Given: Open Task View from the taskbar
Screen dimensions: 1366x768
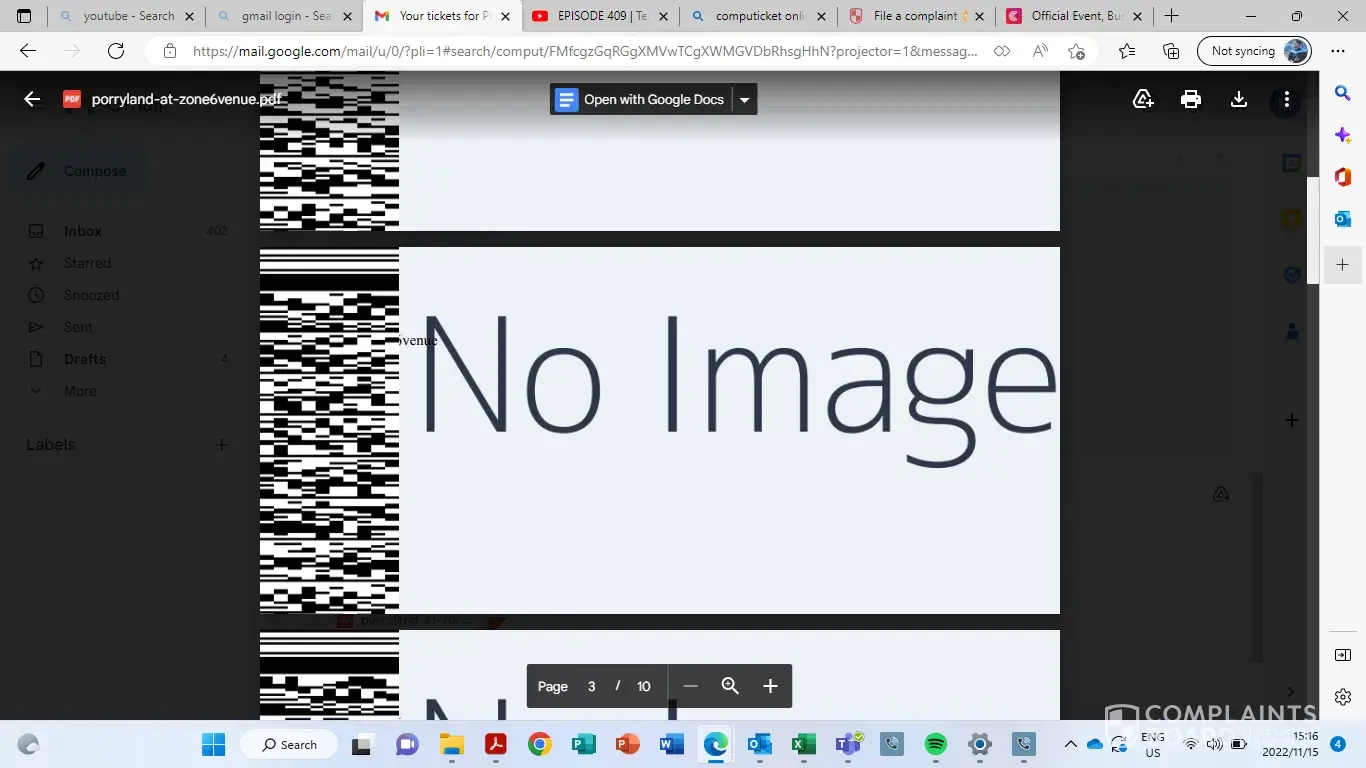Looking at the screenshot, I should 362,744.
